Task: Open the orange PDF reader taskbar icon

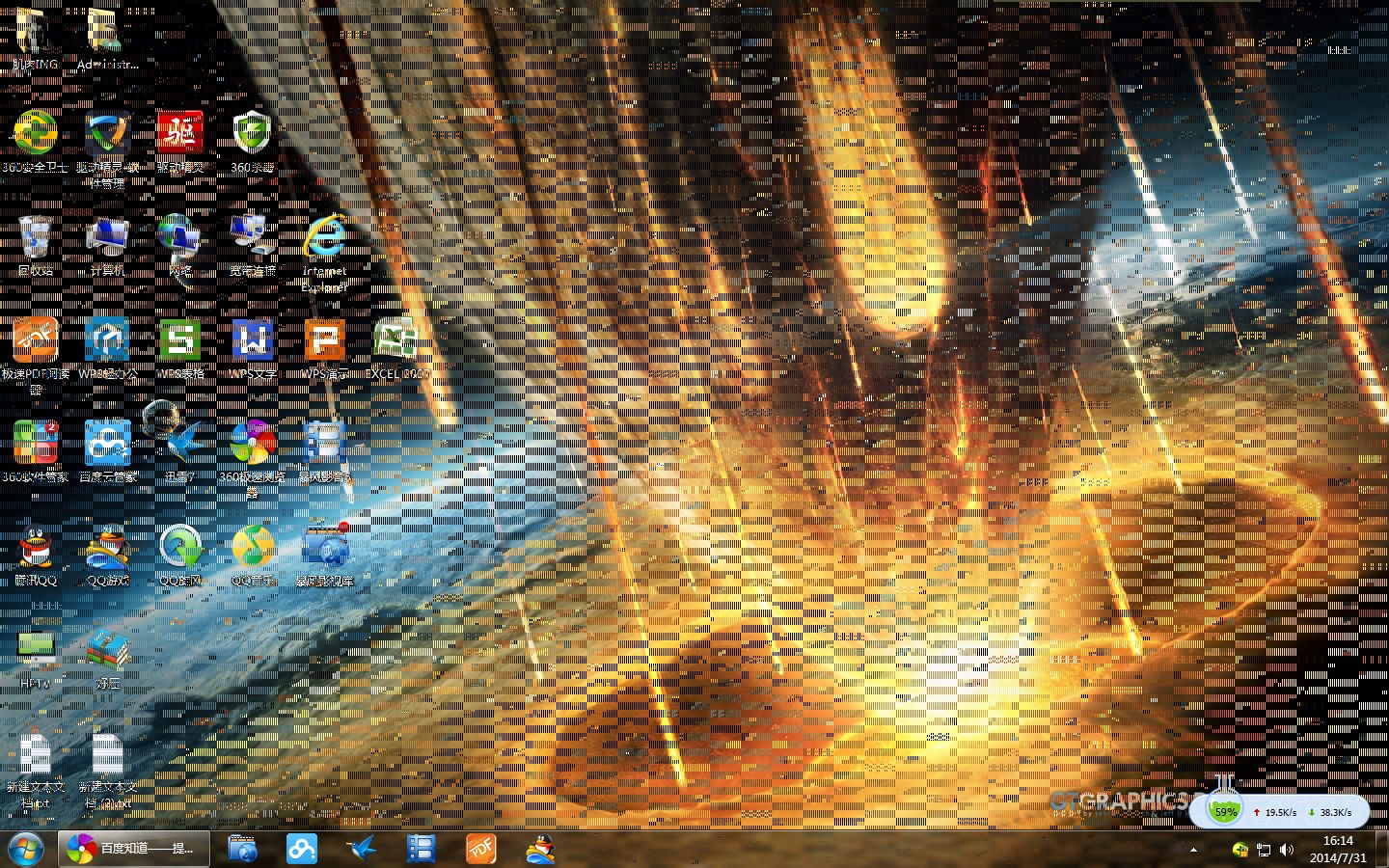Action: [x=481, y=849]
